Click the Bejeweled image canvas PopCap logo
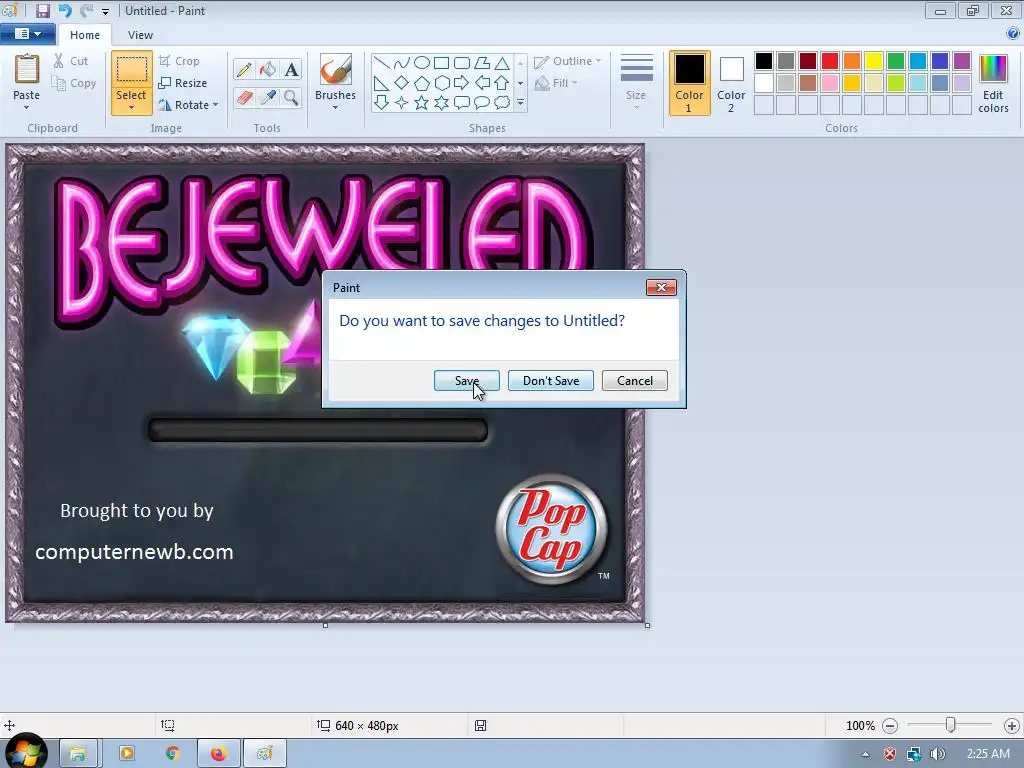Image resolution: width=1024 pixels, height=768 pixels. coord(552,529)
